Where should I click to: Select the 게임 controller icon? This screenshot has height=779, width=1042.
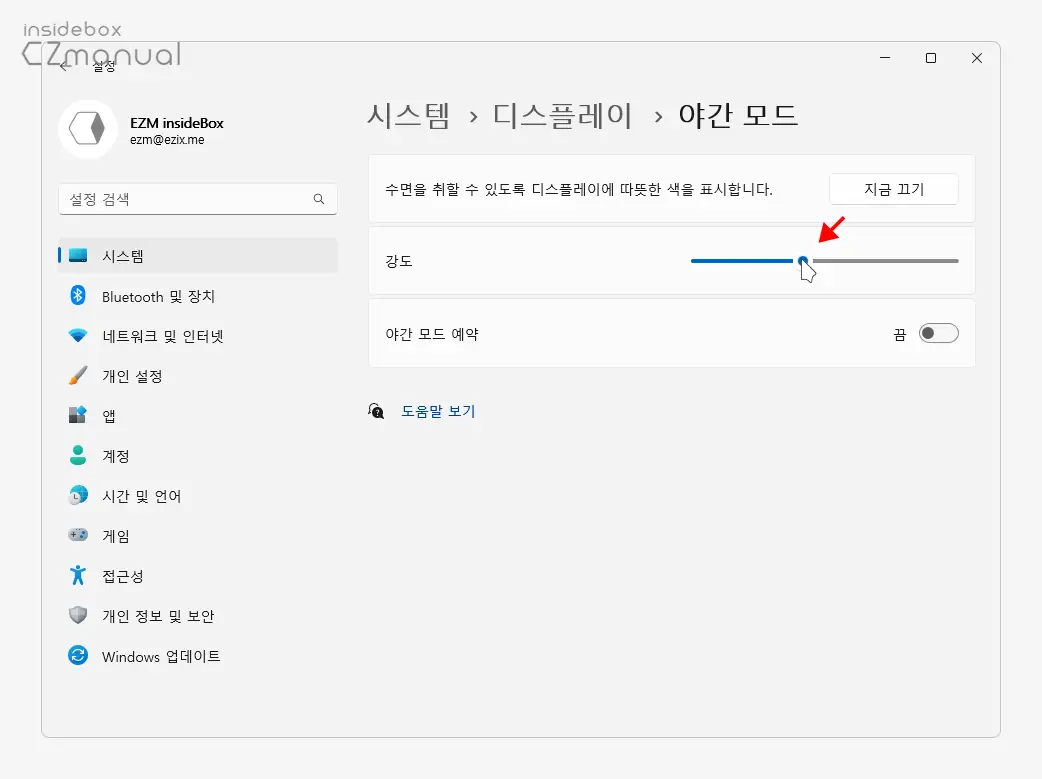[78, 536]
